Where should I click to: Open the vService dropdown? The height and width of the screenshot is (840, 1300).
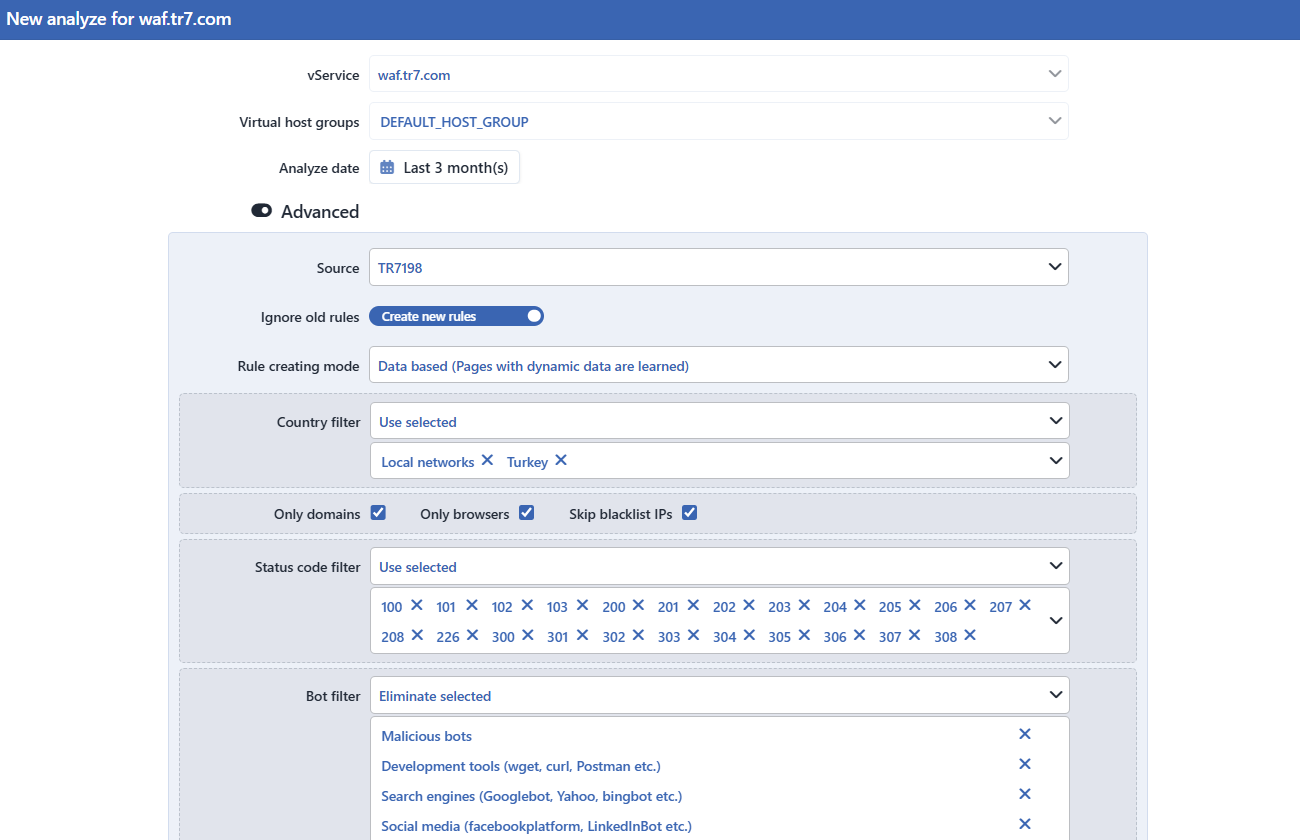[x=719, y=74]
